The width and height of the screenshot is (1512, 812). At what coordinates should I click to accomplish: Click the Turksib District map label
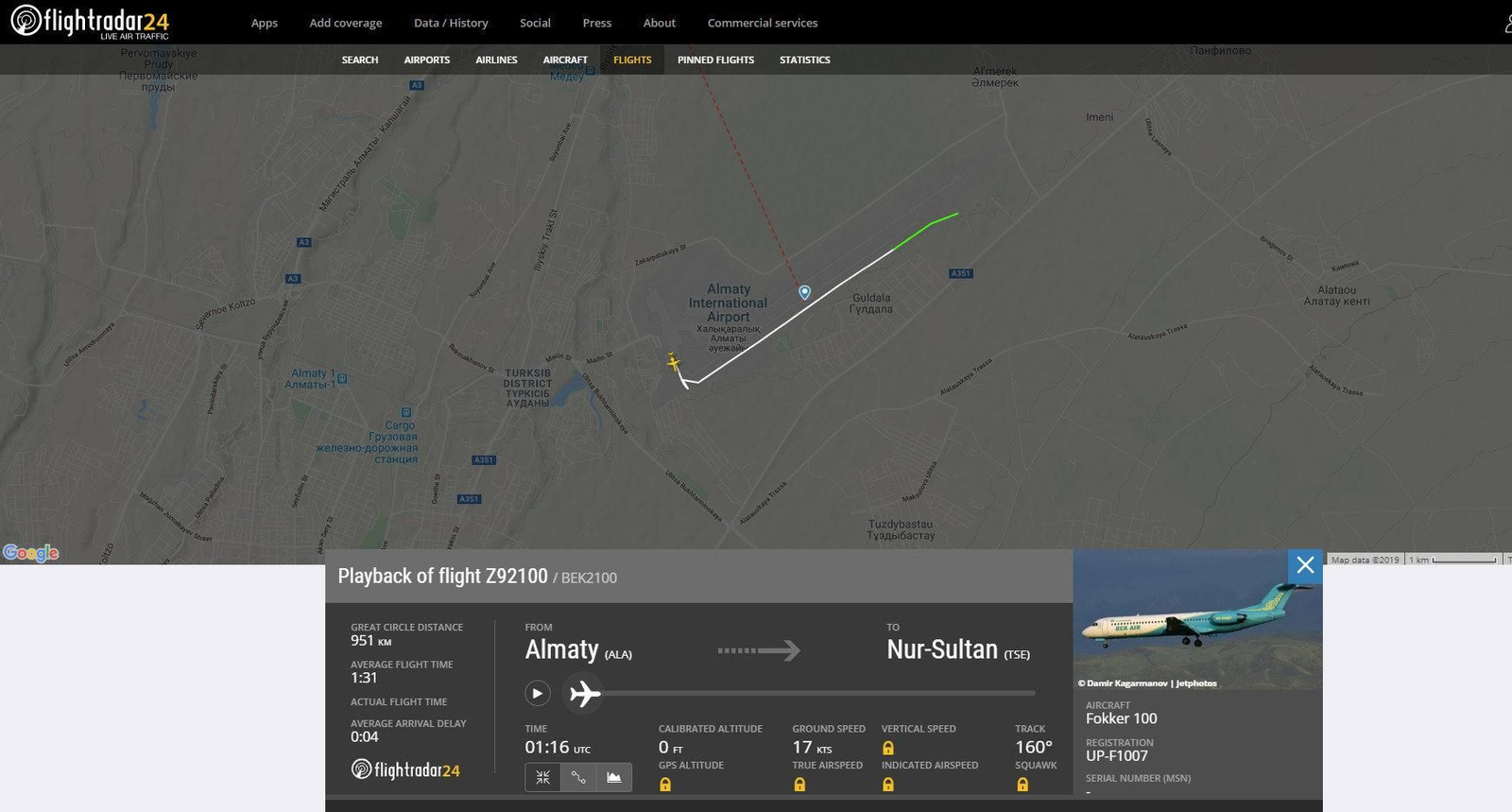527,389
